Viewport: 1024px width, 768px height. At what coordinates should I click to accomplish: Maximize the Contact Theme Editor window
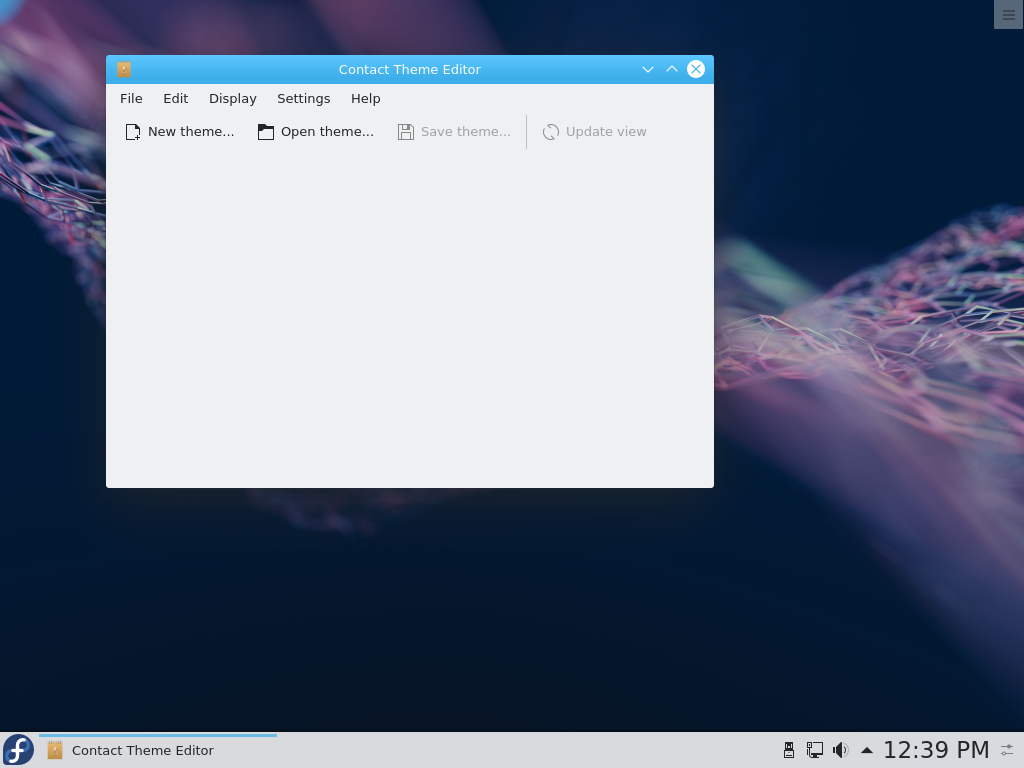pyautogui.click(x=672, y=69)
